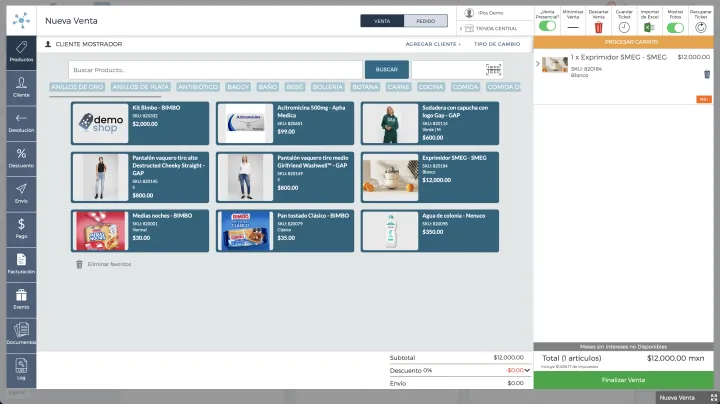Click the Importar de Excel icon

[648, 27]
